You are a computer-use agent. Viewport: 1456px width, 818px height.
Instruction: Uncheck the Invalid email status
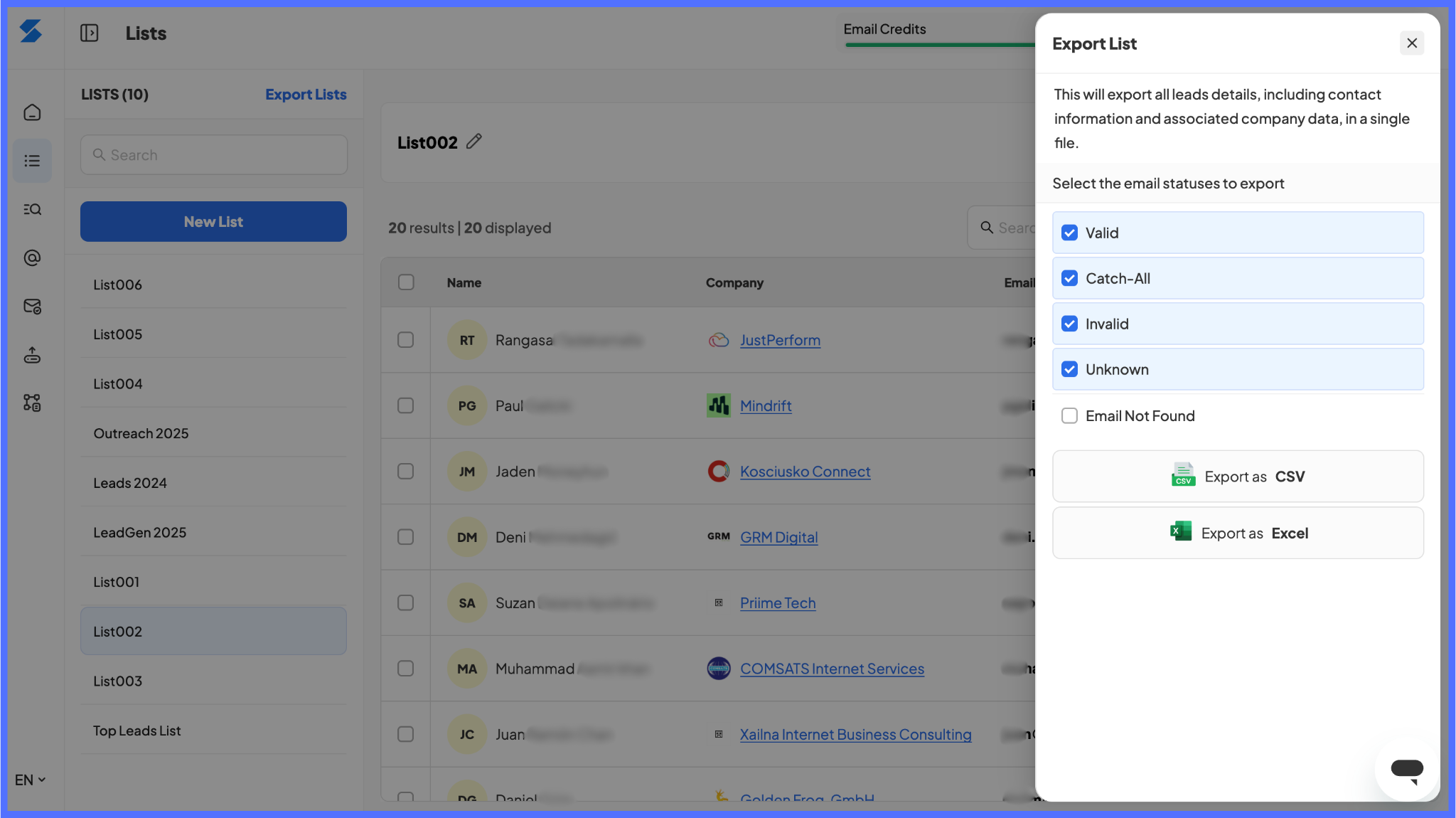[1069, 324]
